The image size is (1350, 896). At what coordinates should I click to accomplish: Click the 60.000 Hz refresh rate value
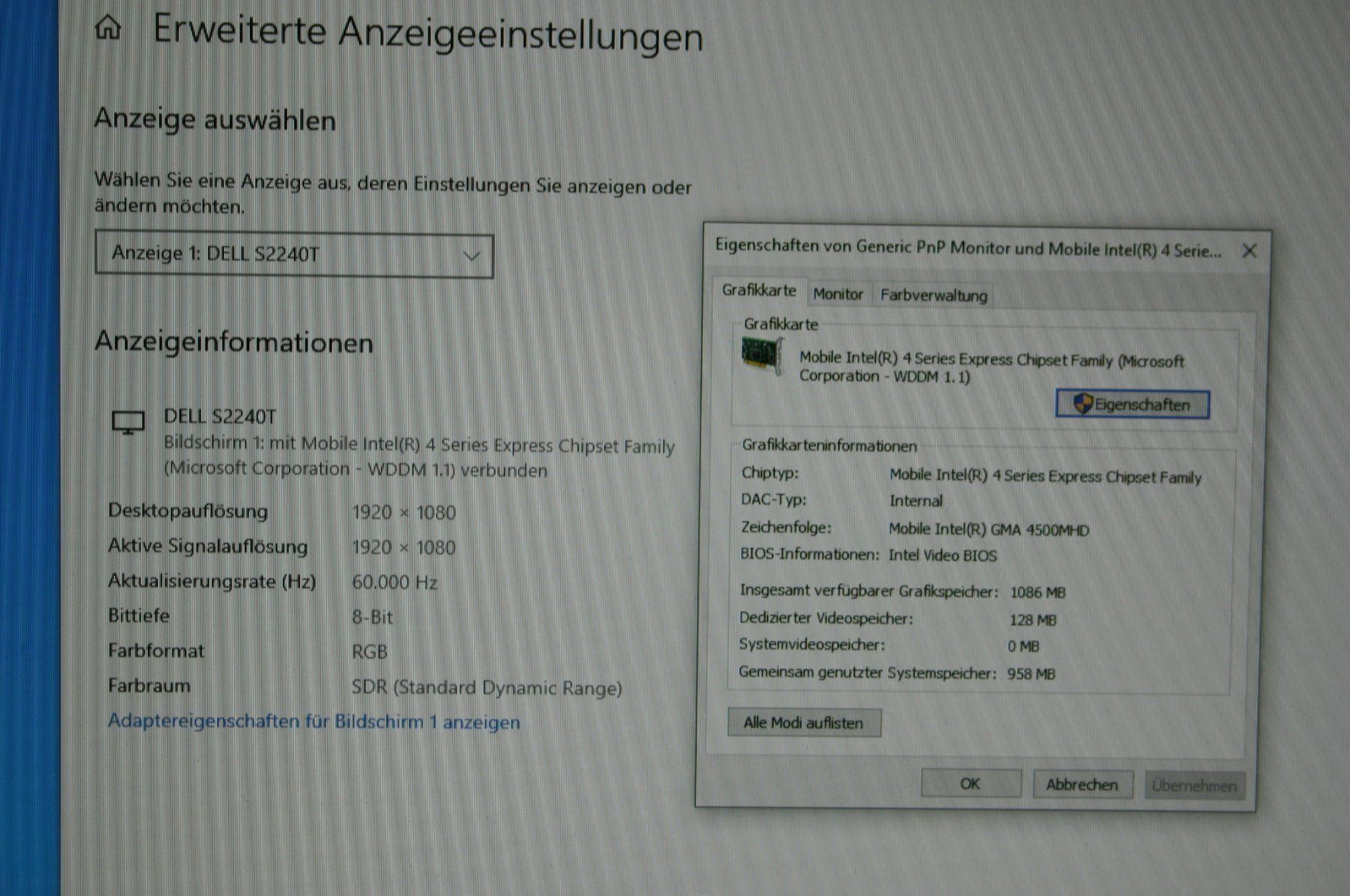pos(394,583)
